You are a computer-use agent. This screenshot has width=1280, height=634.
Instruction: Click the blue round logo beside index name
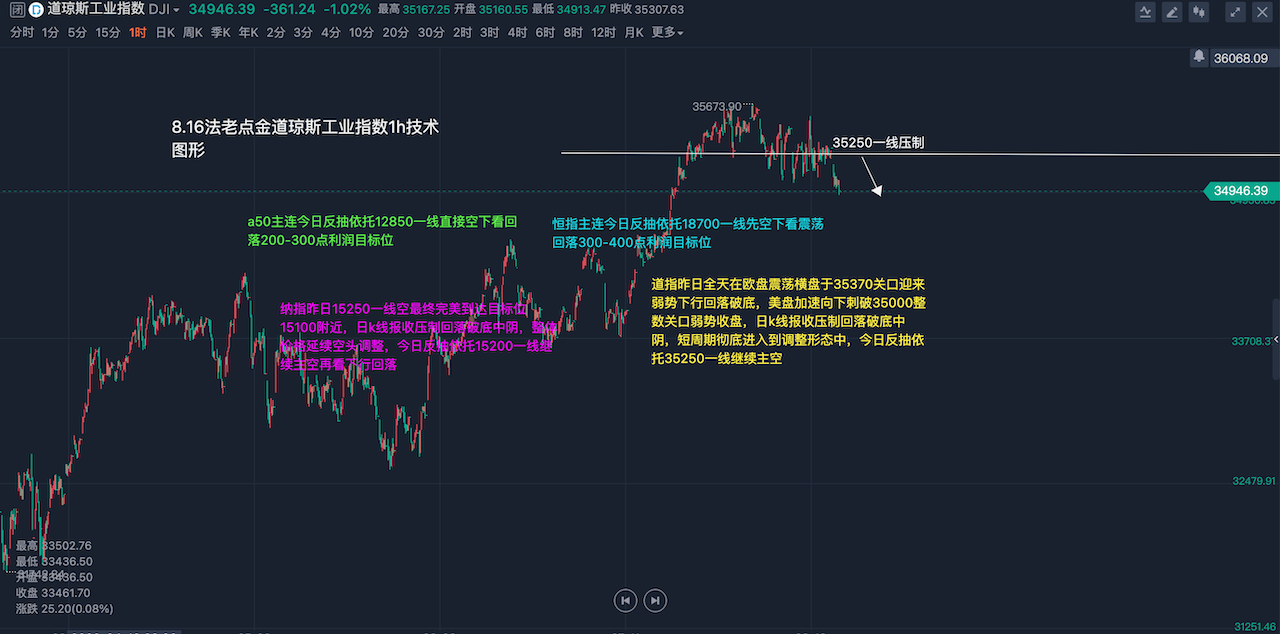[x=36, y=10]
